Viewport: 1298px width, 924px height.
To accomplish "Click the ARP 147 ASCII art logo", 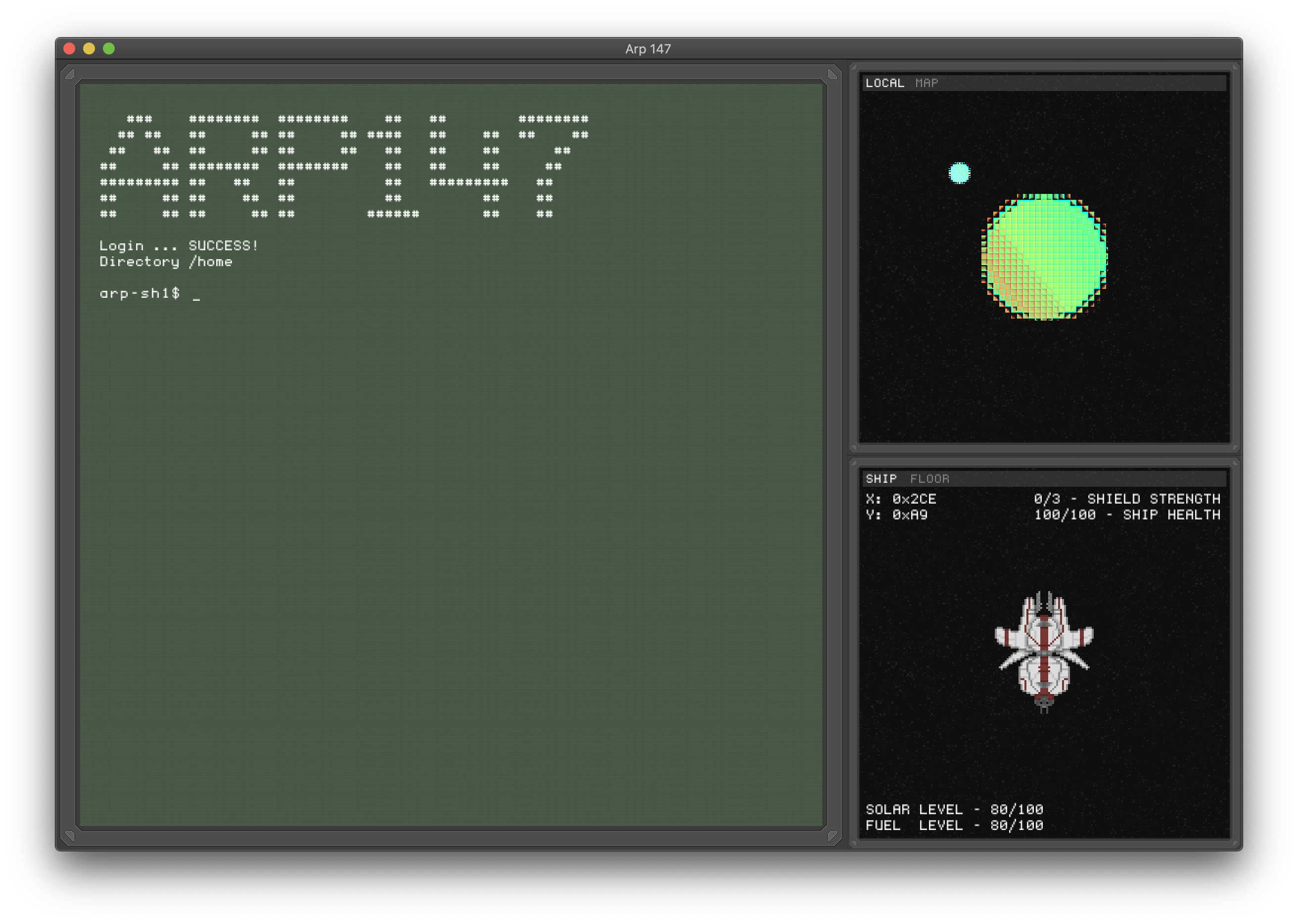I will click(344, 166).
